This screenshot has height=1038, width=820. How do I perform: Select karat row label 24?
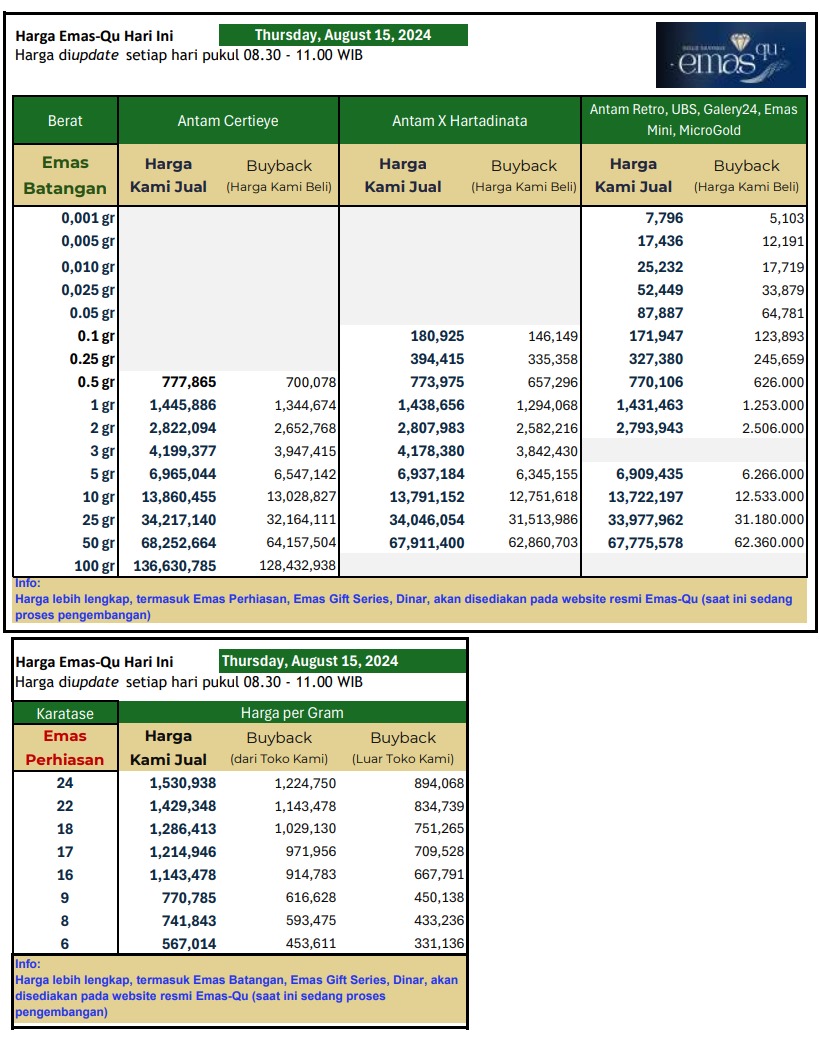[65, 783]
